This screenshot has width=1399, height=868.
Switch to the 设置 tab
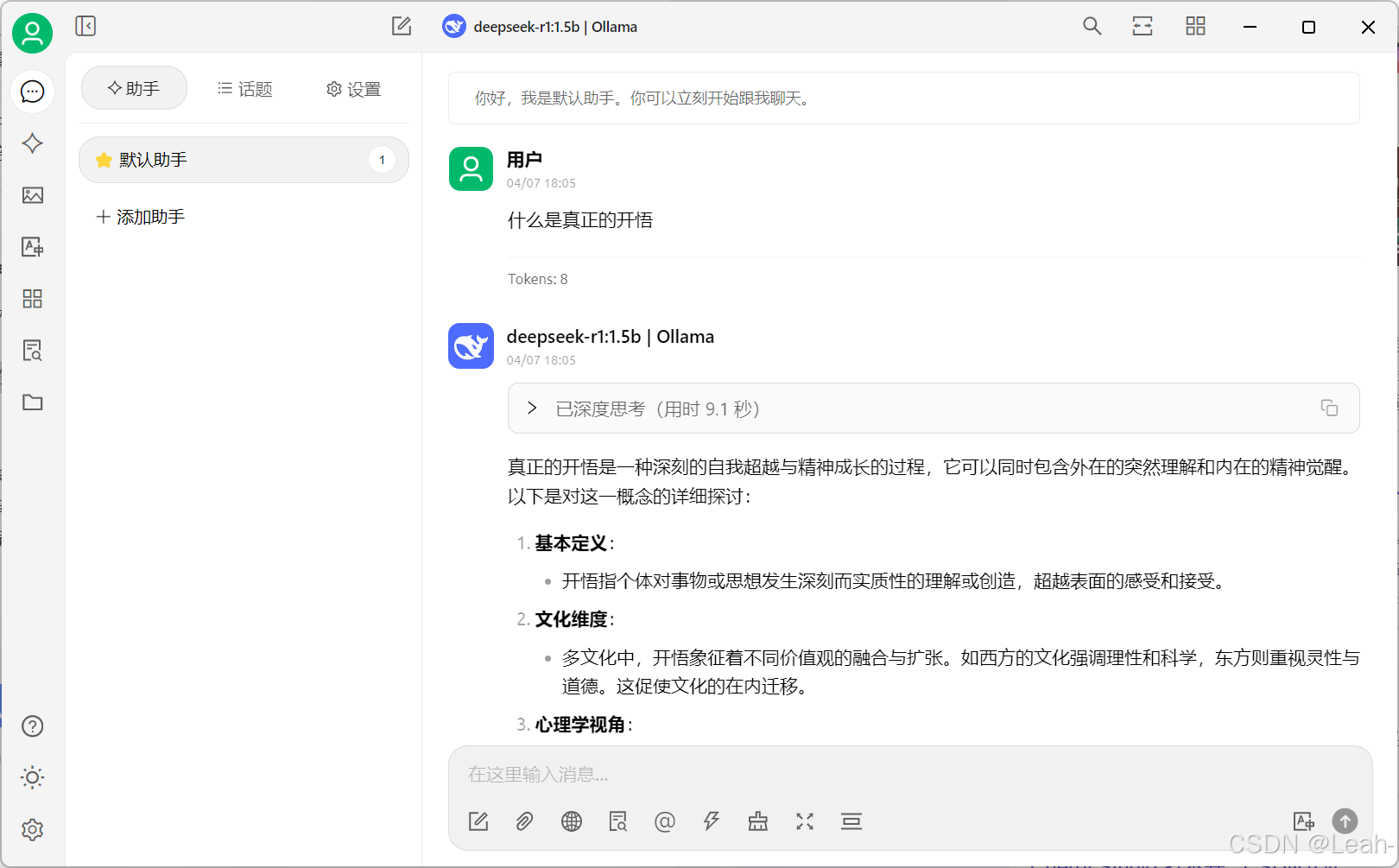352,88
